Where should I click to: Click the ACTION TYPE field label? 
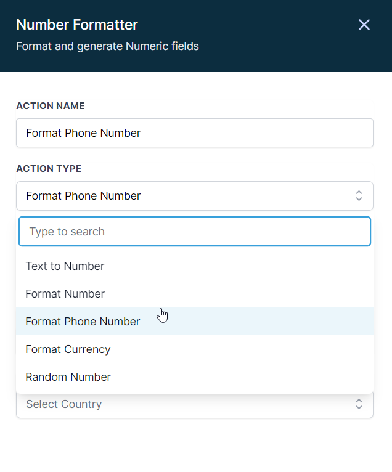(49, 169)
